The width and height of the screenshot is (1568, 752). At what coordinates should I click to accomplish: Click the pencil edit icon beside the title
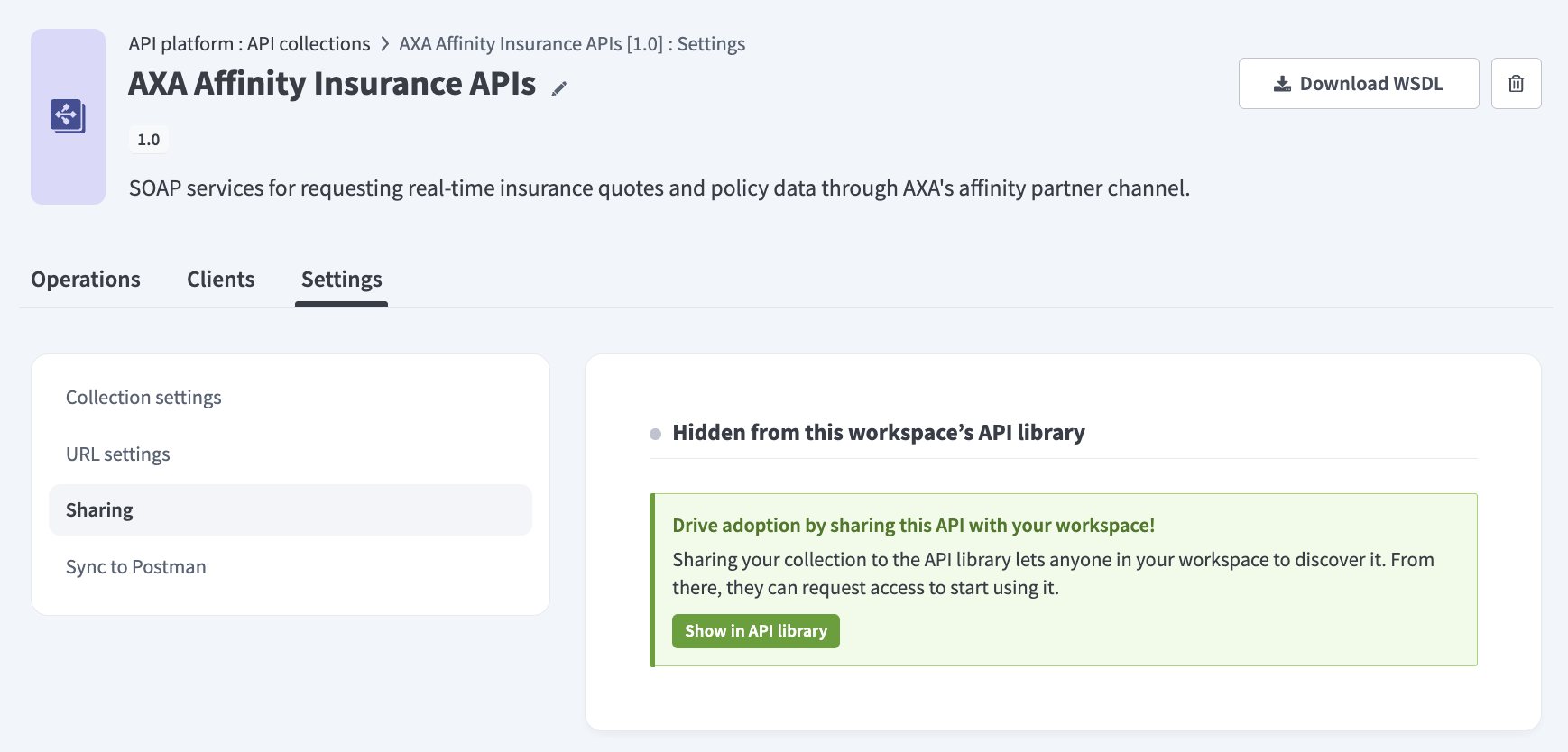559,88
